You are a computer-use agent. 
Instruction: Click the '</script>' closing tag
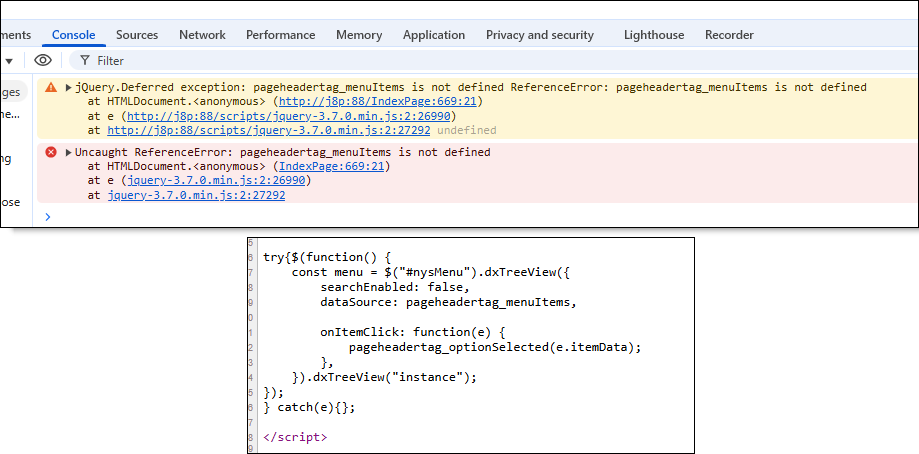coord(295,437)
